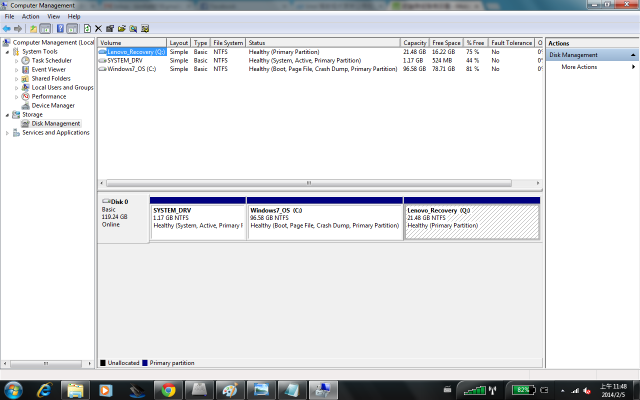The height and width of the screenshot is (400, 640).
Task: Select Performance in the tree
Action: pos(49,96)
